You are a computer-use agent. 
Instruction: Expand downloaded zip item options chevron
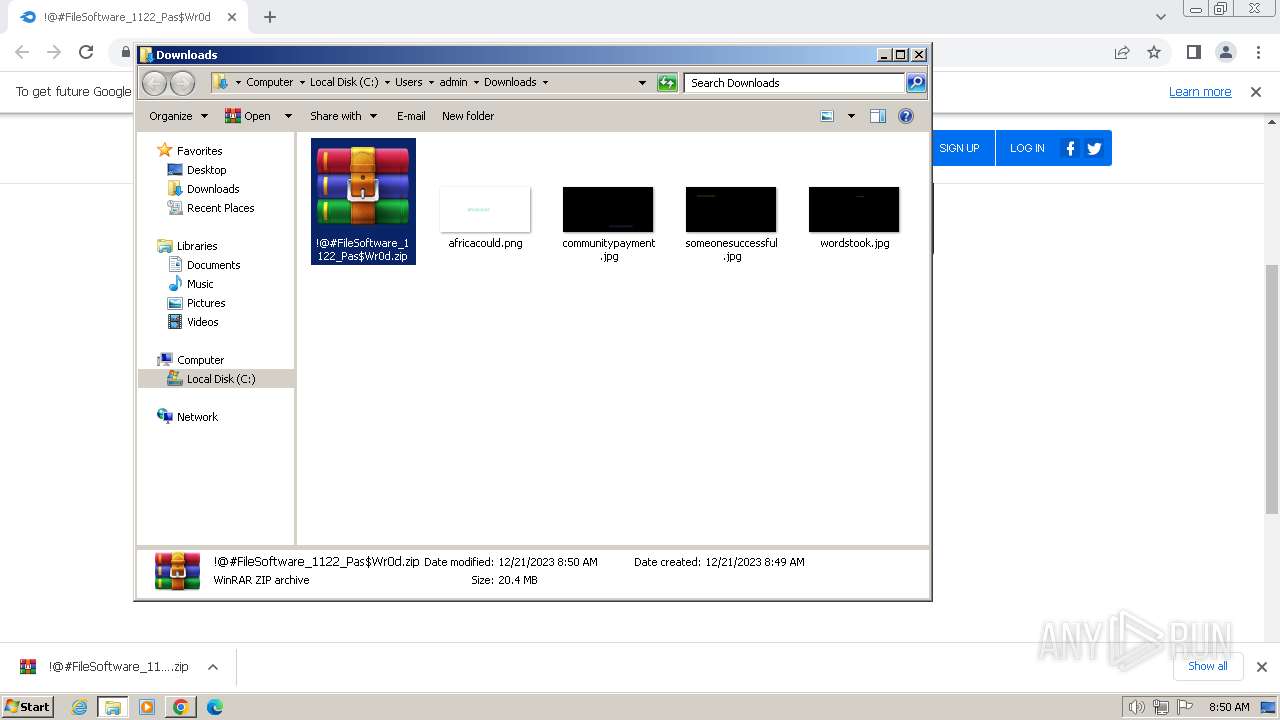tap(212, 667)
